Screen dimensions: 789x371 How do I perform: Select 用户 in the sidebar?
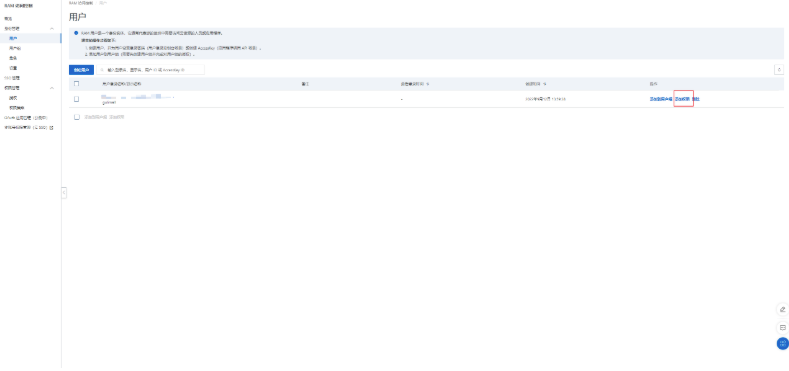tap(13, 38)
